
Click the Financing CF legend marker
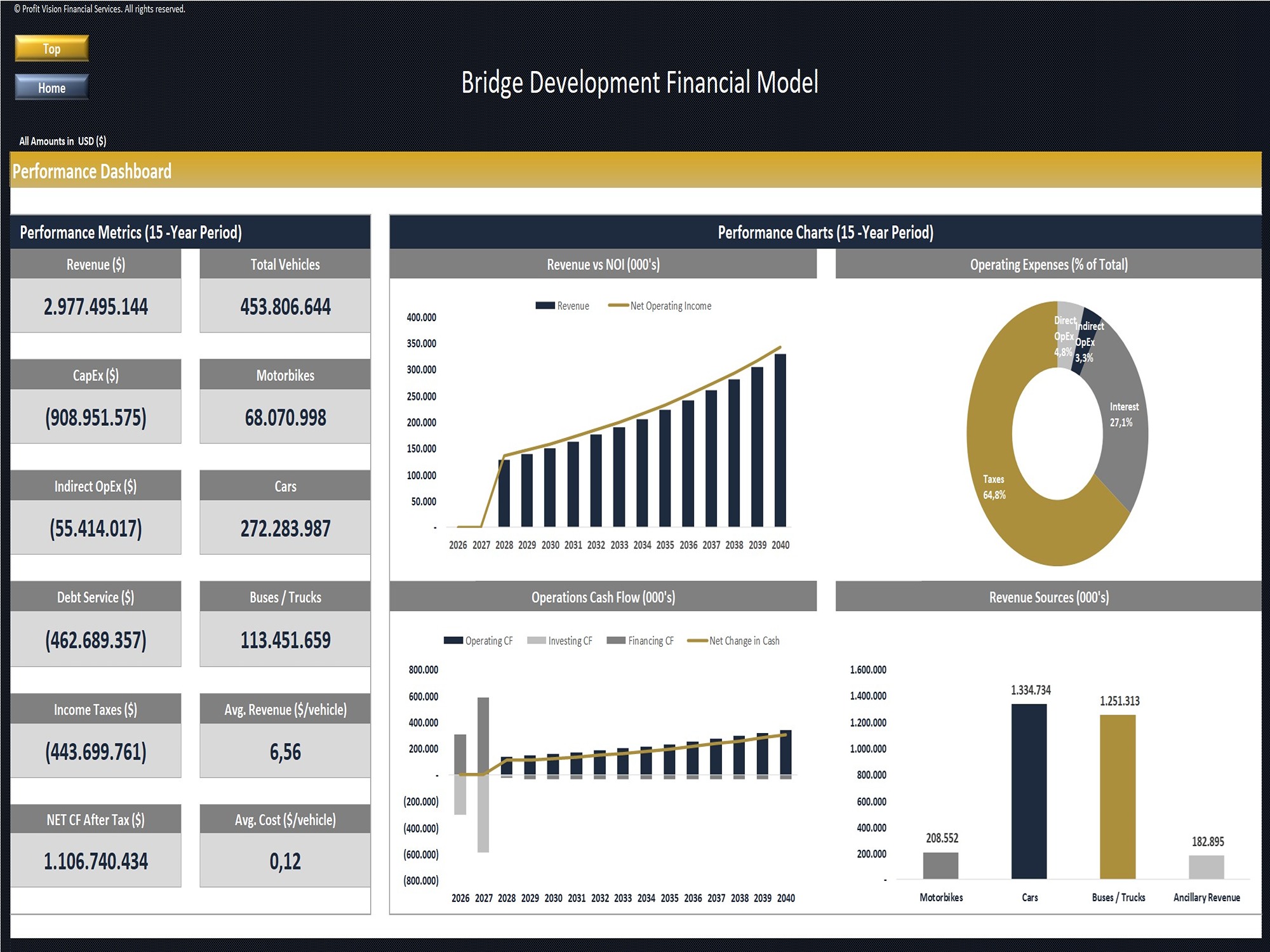[x=615, y=640]
